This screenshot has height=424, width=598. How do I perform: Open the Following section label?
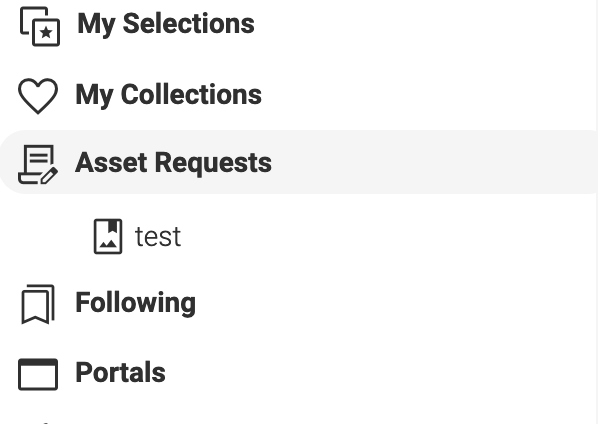pyautogui.click(x=135, y=303)
